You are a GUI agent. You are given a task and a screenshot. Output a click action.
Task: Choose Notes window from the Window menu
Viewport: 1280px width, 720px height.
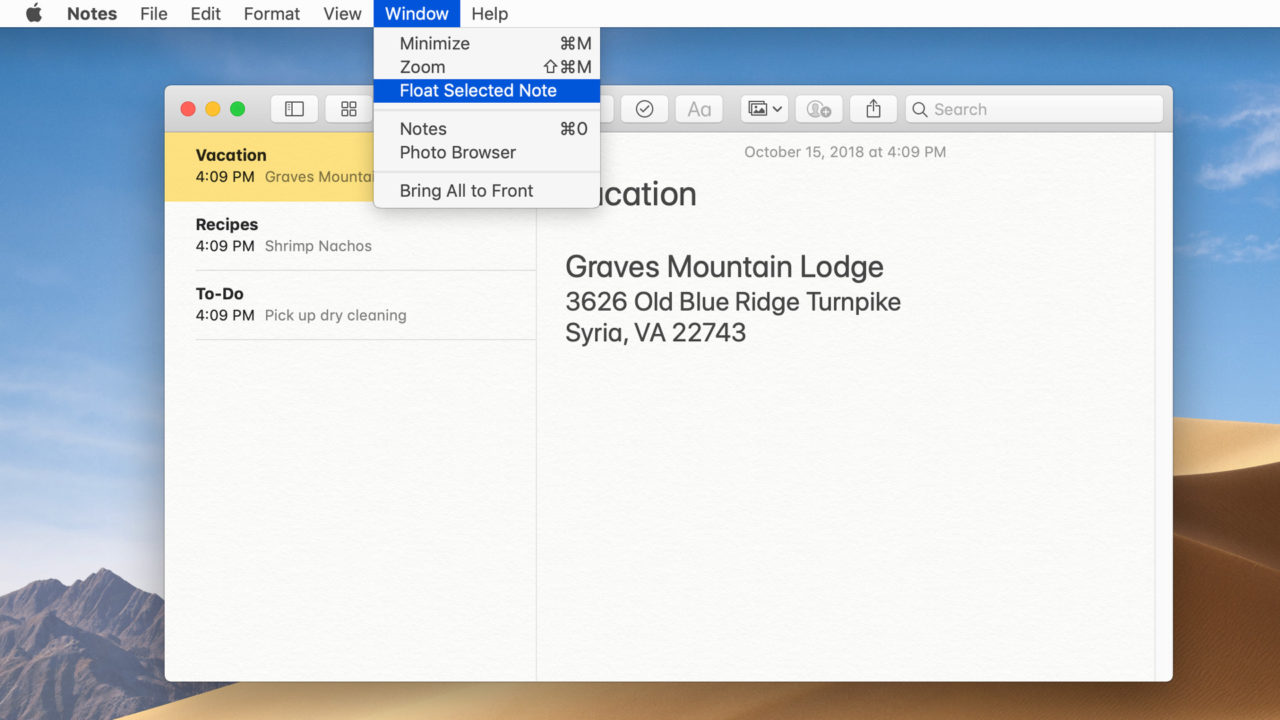pos(422,128)
